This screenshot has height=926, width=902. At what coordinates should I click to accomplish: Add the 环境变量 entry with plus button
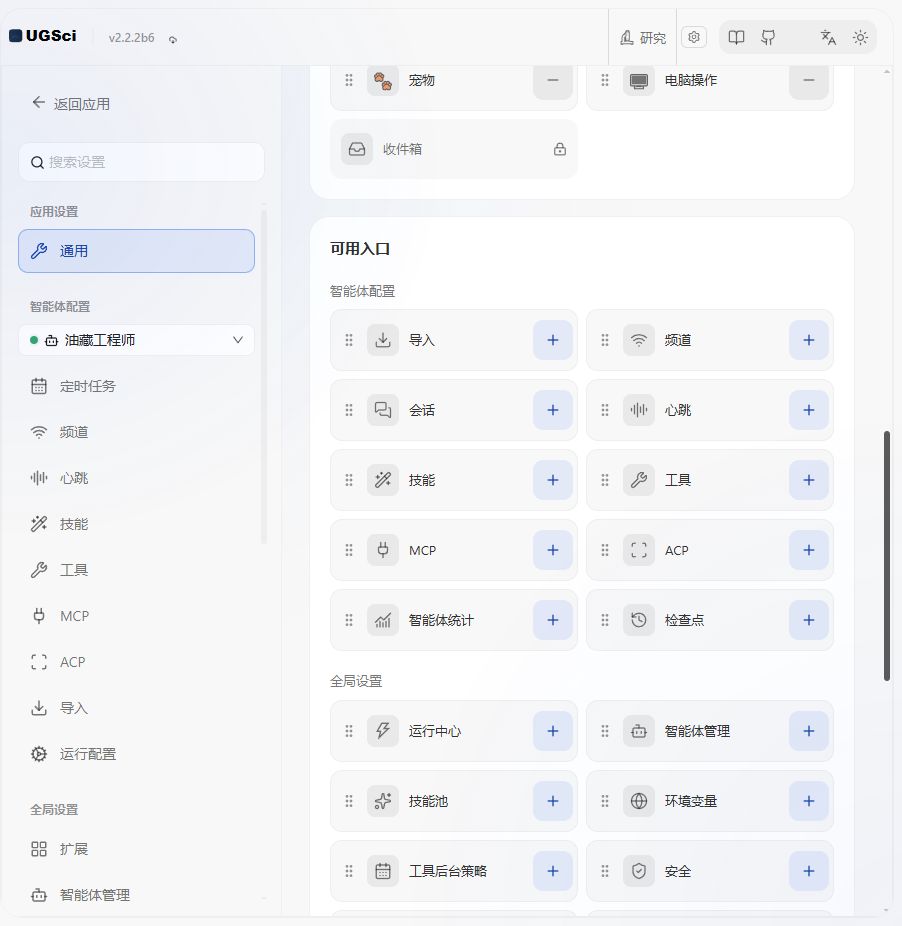[x=809, y=801]
